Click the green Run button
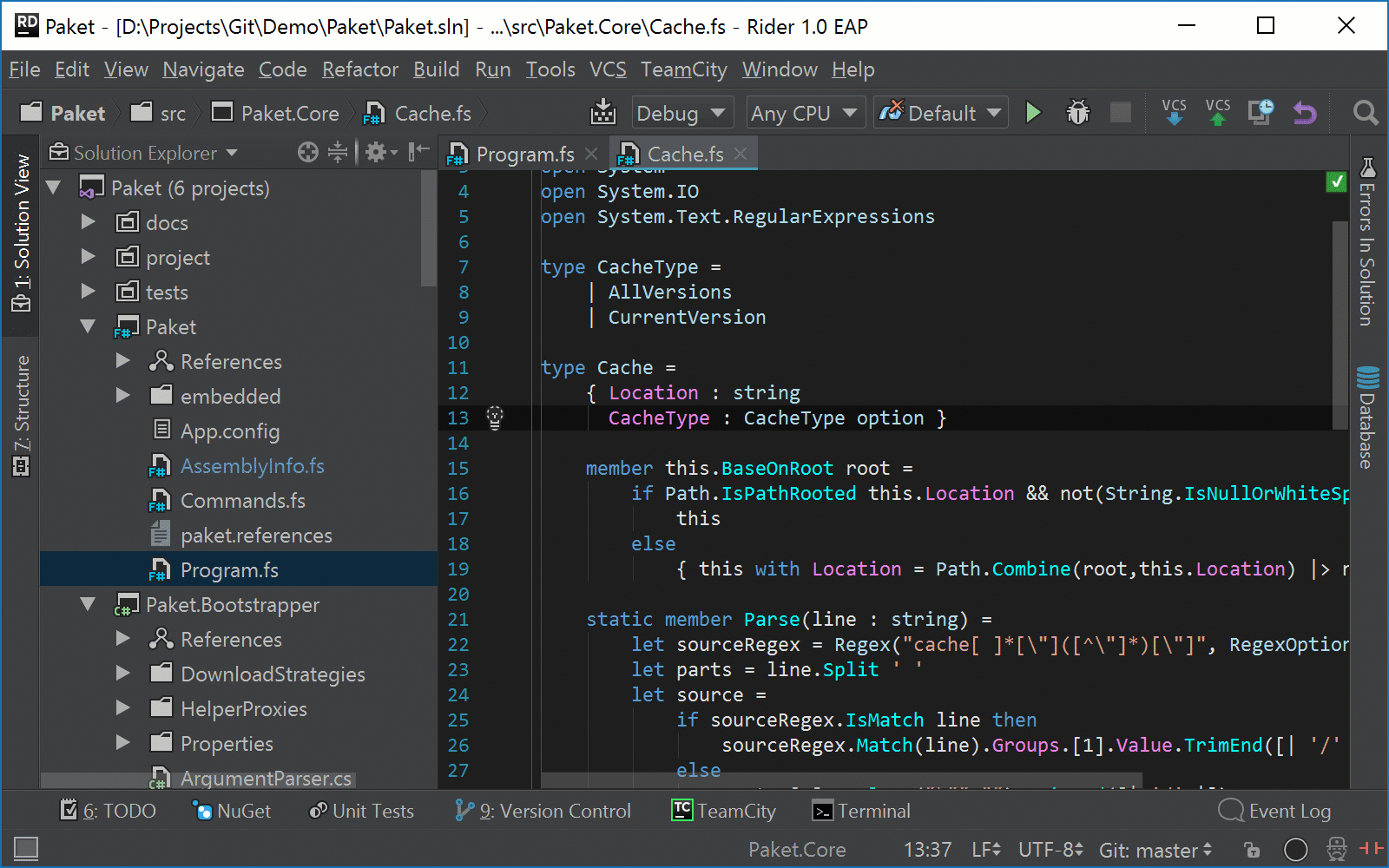Screen dimensions: 1389x868 [1033, 113]
